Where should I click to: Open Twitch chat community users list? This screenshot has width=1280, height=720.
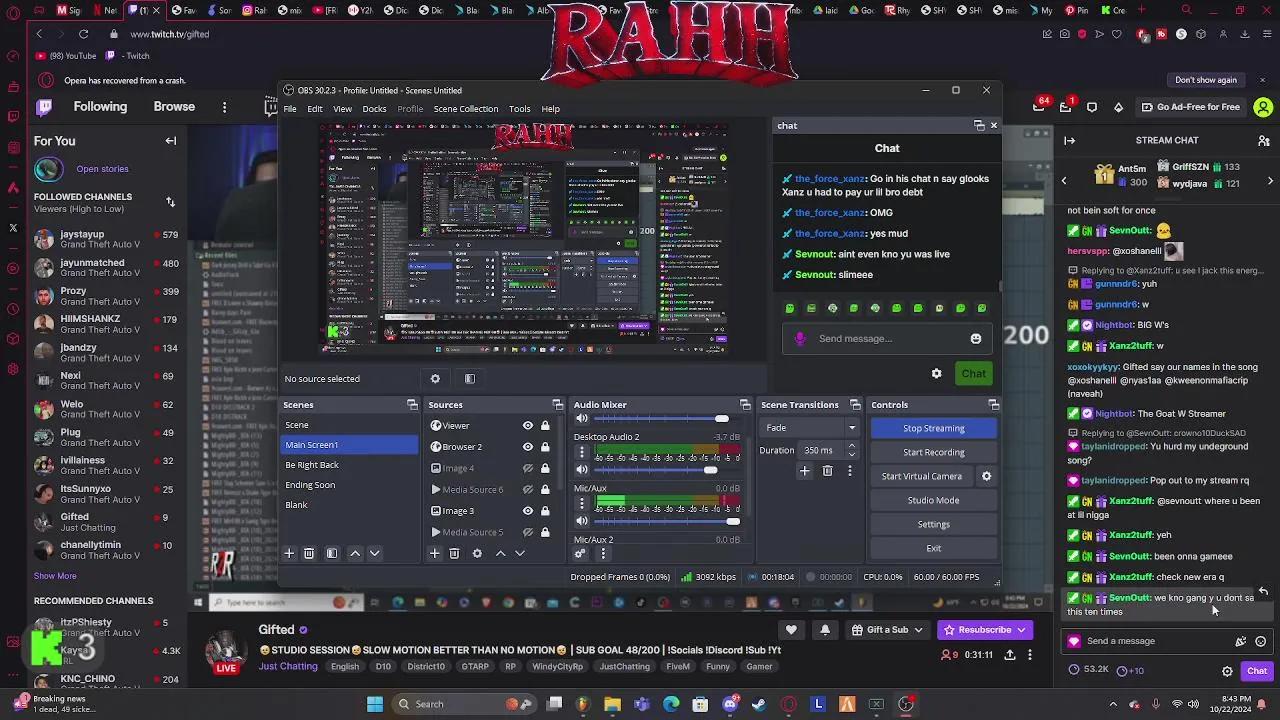click(x=1263, y=141)
